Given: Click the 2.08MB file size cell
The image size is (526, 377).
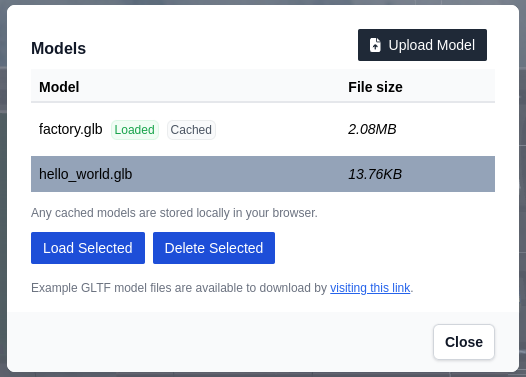Looking at the screenshot, I should click(372, 129).
